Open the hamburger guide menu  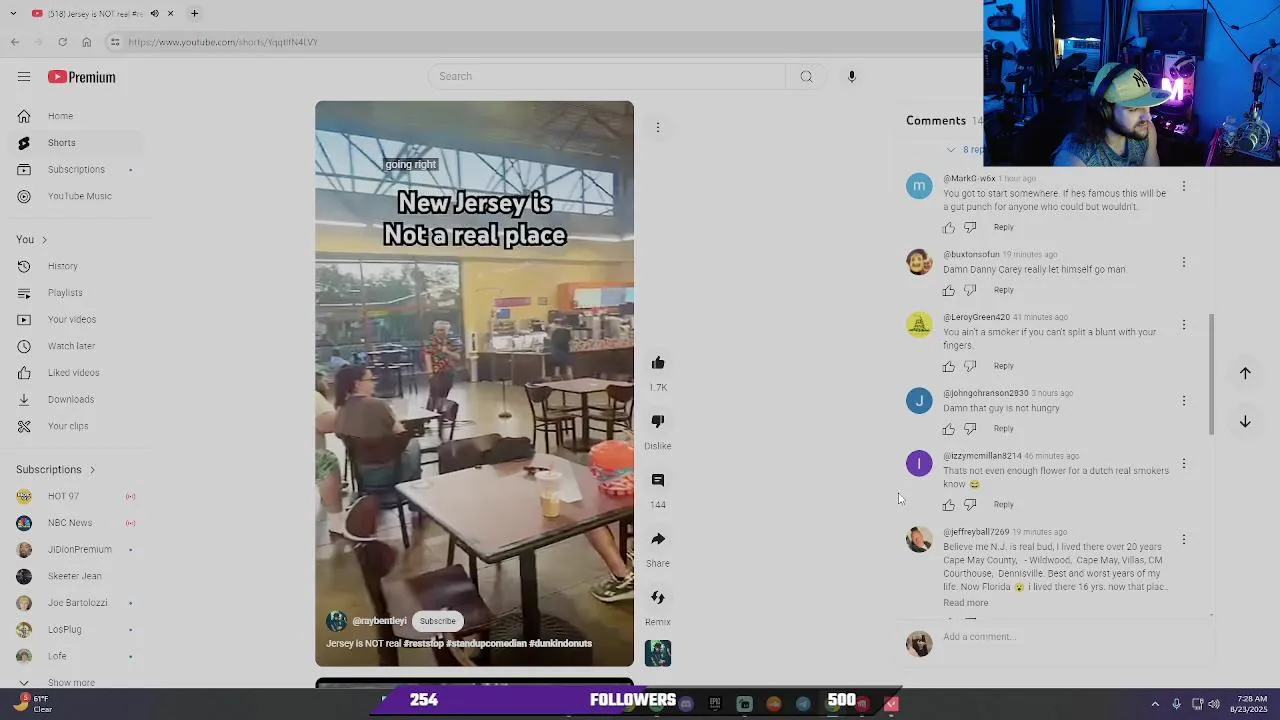tap(24, 77)
